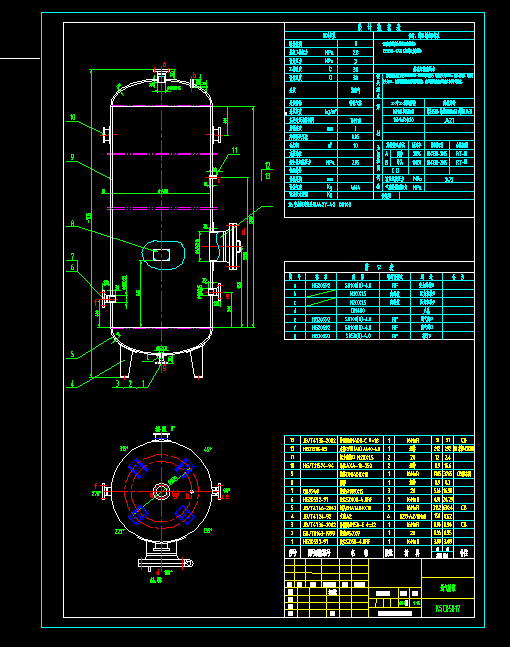This screenshot has height=647, width=510.
Task: Select the manhole flange on elevation view
Action: (x=234, y=246)
